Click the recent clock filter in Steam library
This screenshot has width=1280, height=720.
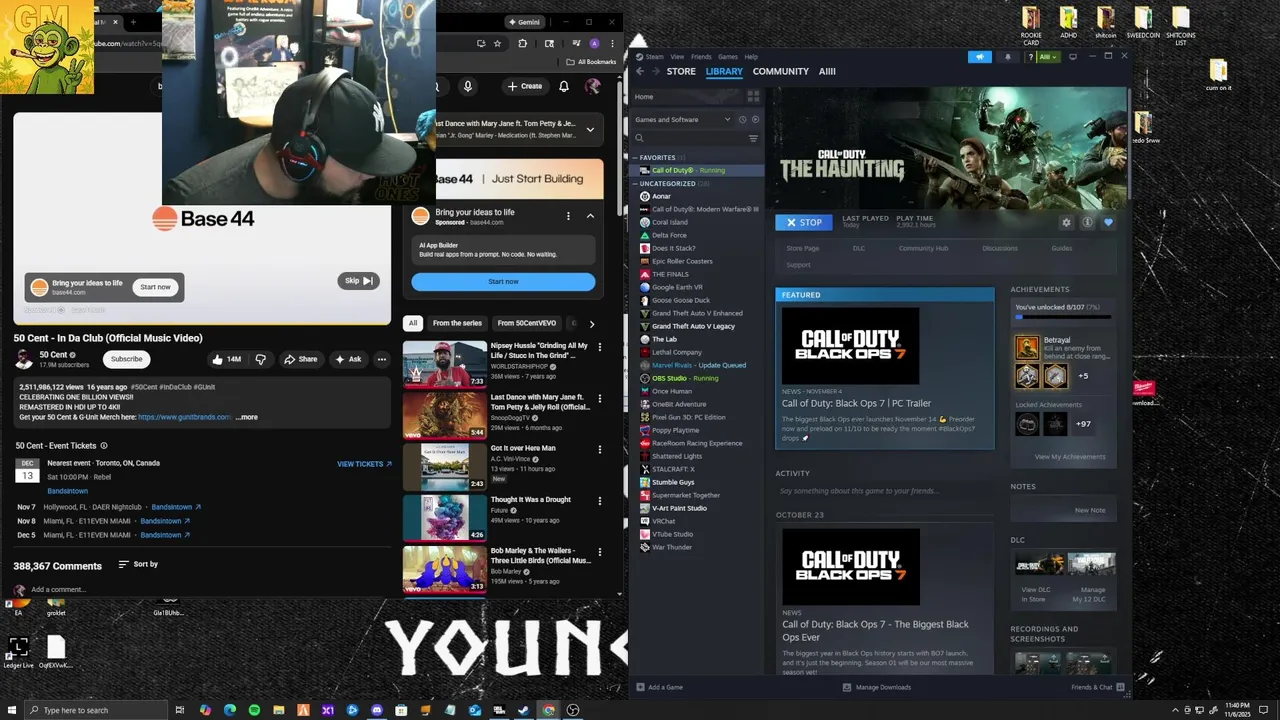(742, 119)
